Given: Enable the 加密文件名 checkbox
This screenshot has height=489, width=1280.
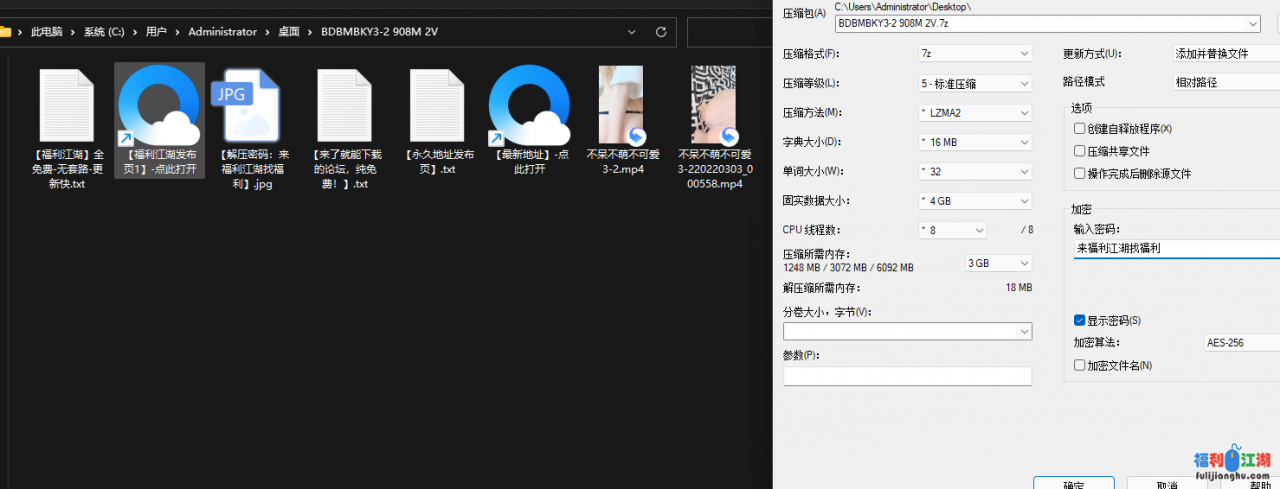Looking at the screenshot, I should tap(1080, 366).
